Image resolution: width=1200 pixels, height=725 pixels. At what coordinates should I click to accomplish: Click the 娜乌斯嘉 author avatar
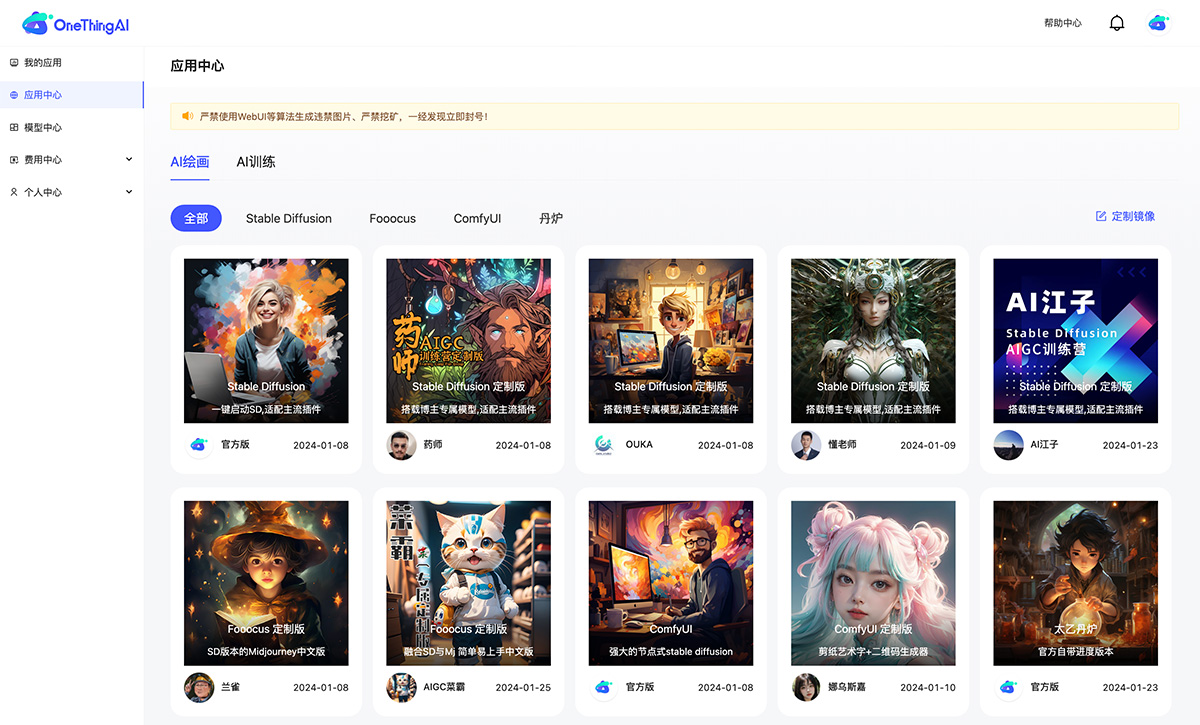tap(806, 687)
